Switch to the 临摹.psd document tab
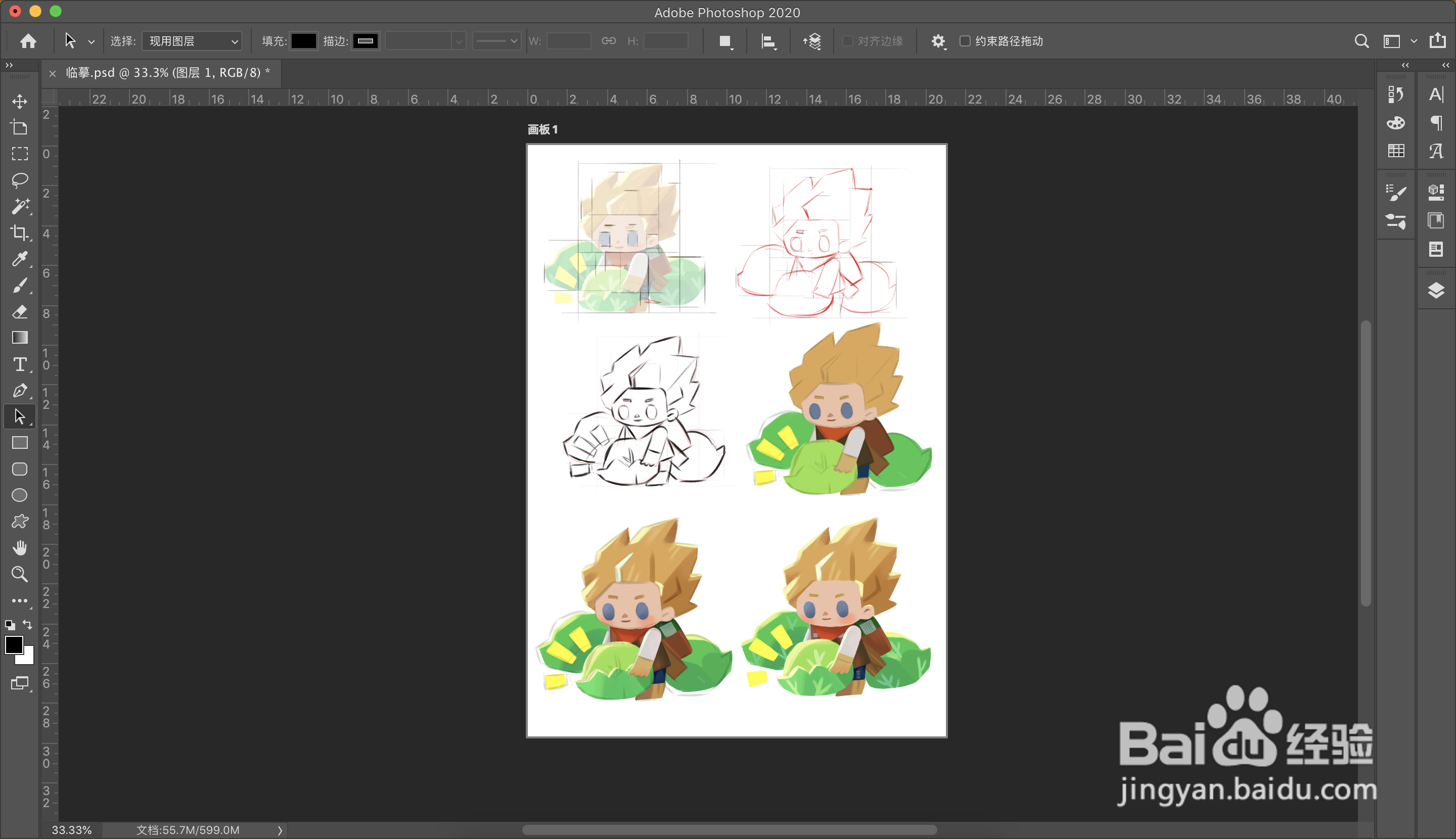The height and width of the screenshot is (839, 1456). click(x=168, y=73)
